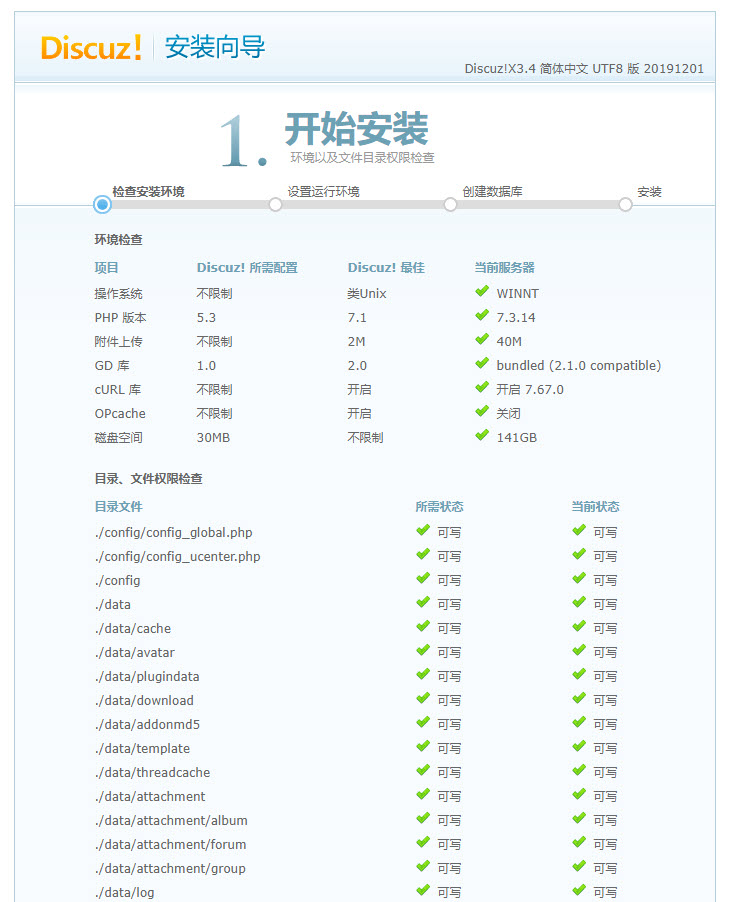Screen dimensions: 739x902
Task: Click the 创建数据库 step label
Action: pos(492,192)
